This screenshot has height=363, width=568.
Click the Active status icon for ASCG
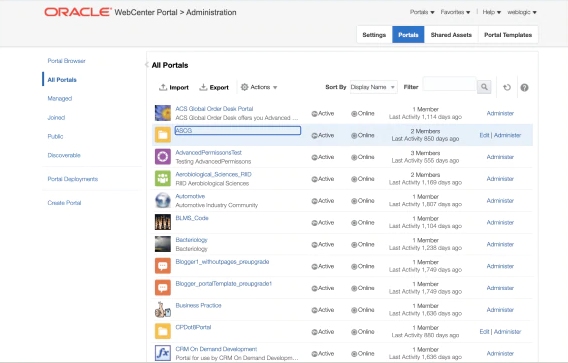pos(314,135)
